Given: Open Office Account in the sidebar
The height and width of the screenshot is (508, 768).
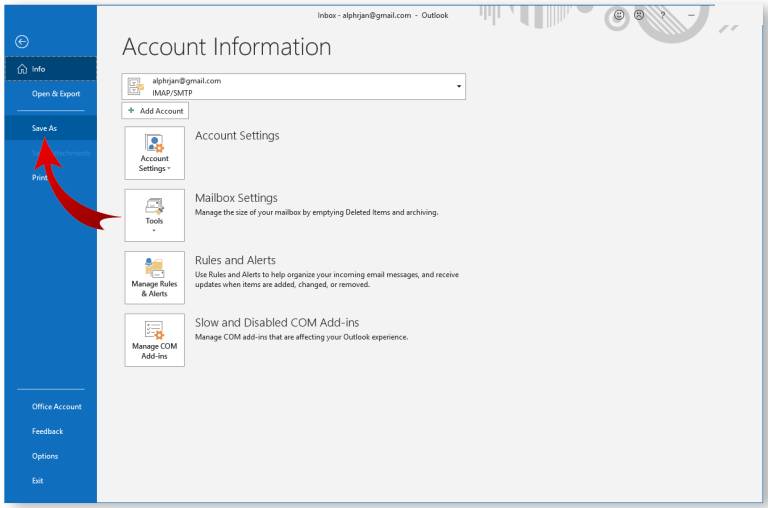Looking at the screenshot, I should pos(50,407).
